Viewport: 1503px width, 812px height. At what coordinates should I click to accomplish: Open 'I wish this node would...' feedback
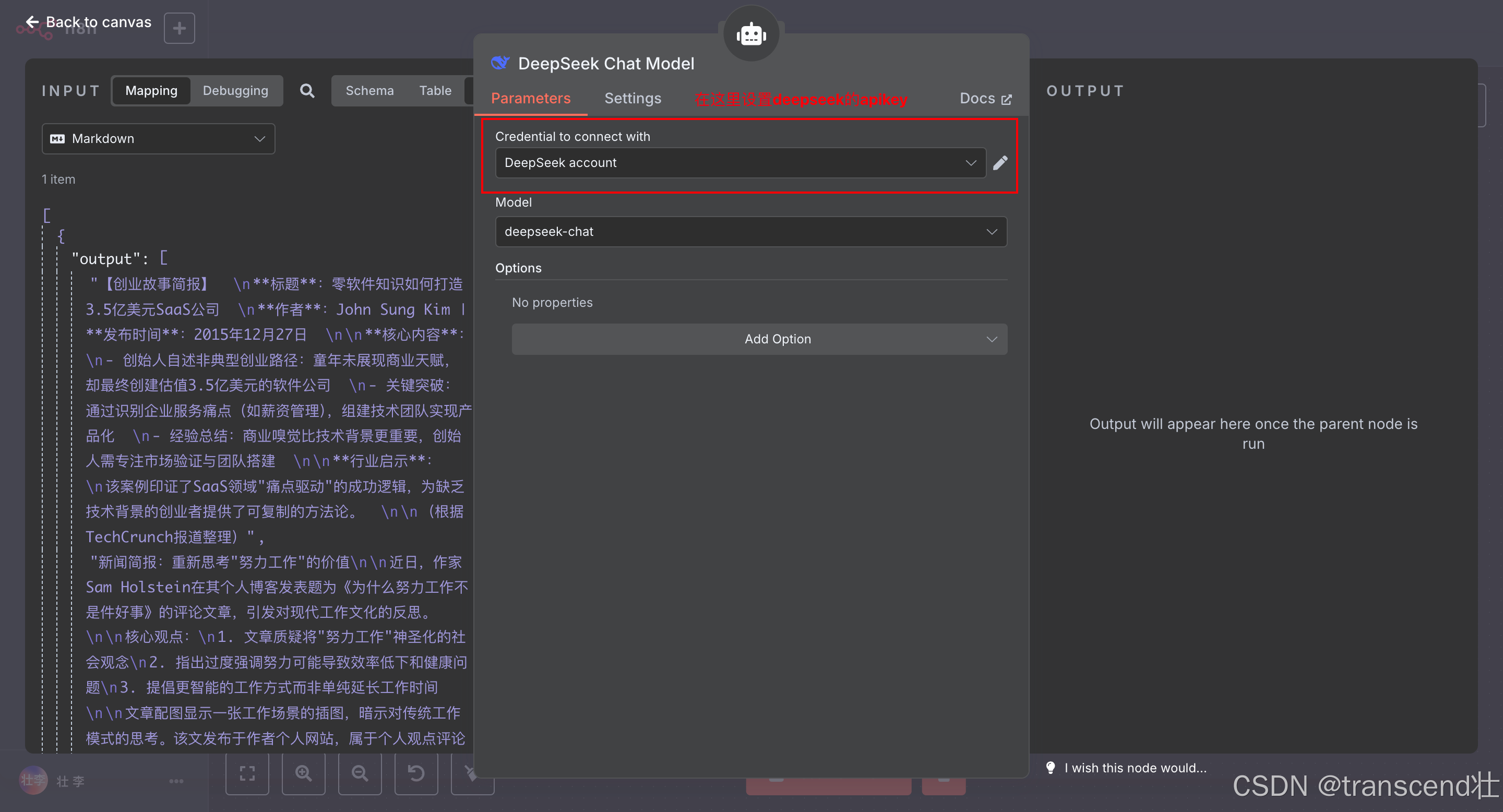pos(1135,768)
